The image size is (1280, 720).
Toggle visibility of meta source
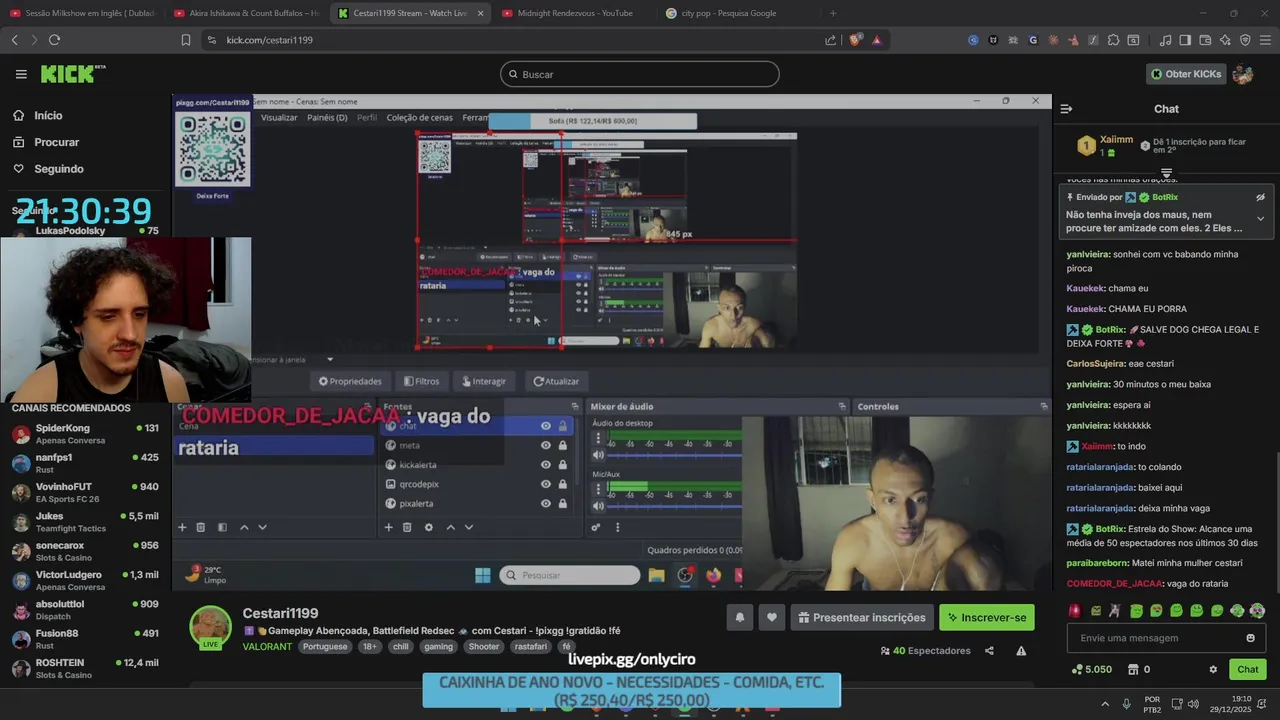tap(546, 445)
